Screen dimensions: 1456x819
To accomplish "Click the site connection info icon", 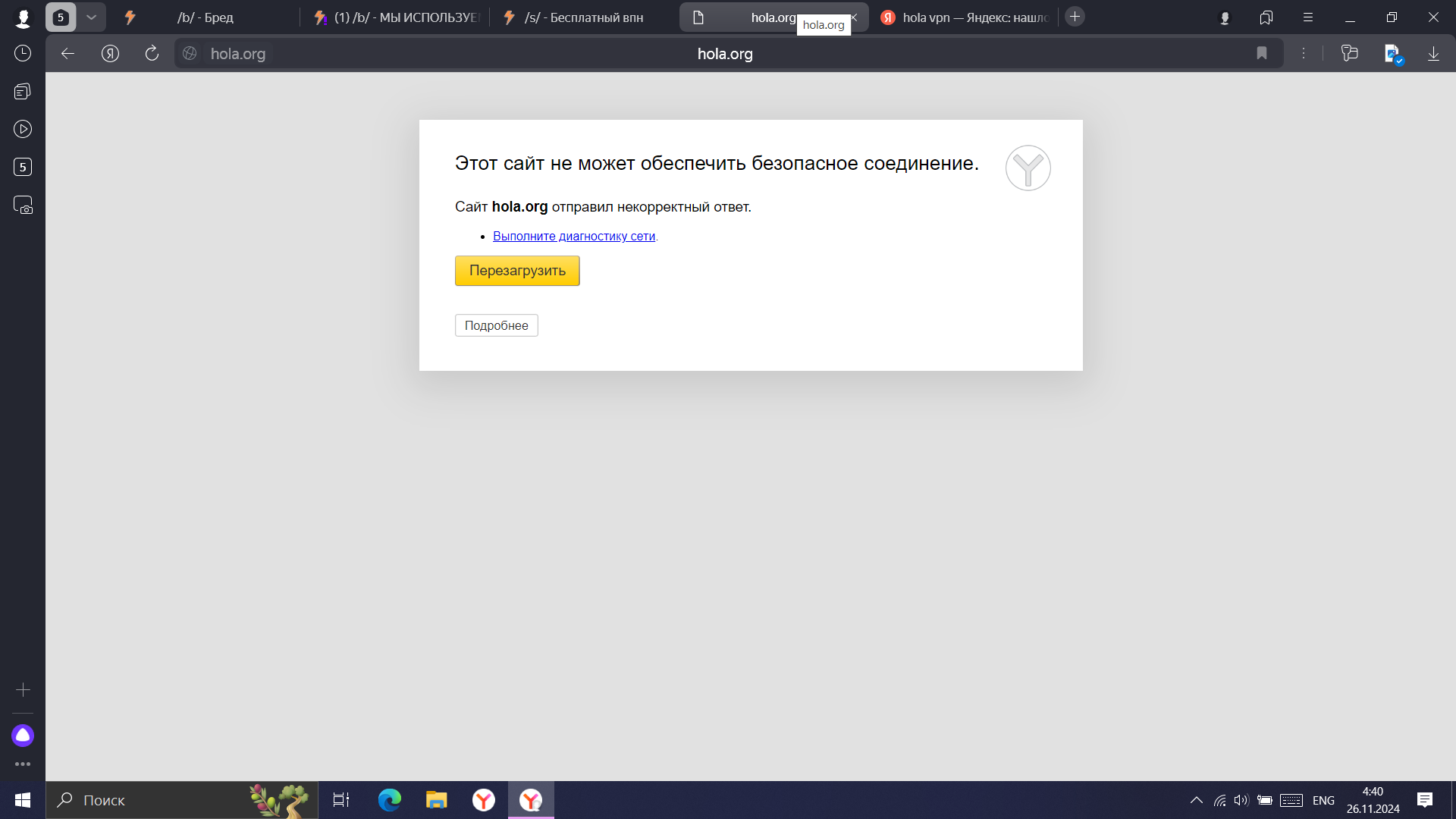I will (x=190, y=53).
